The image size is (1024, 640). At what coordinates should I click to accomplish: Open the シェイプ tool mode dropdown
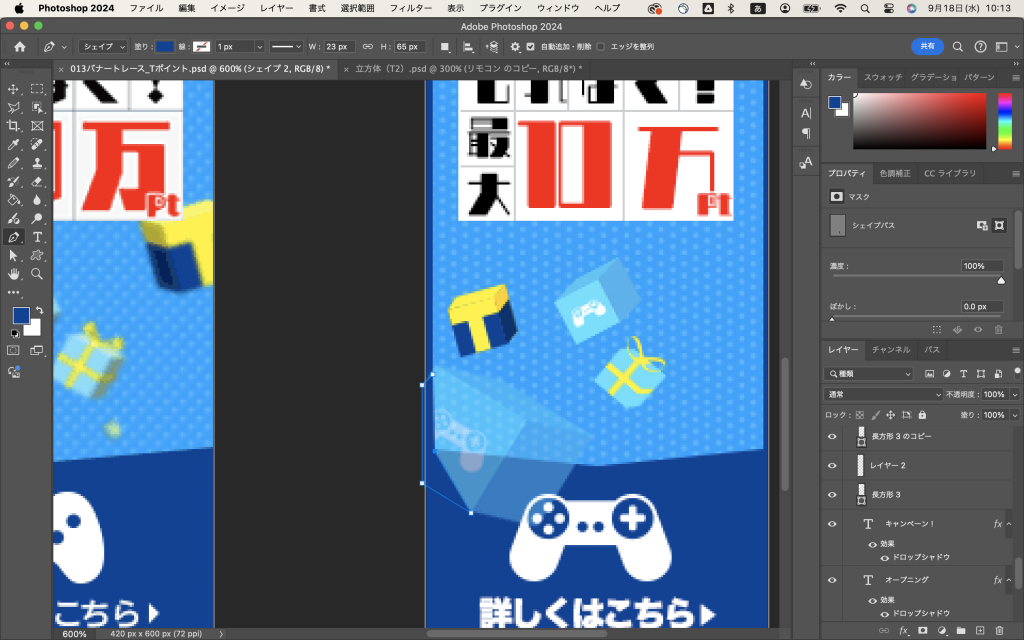click(x=103, y=47)
